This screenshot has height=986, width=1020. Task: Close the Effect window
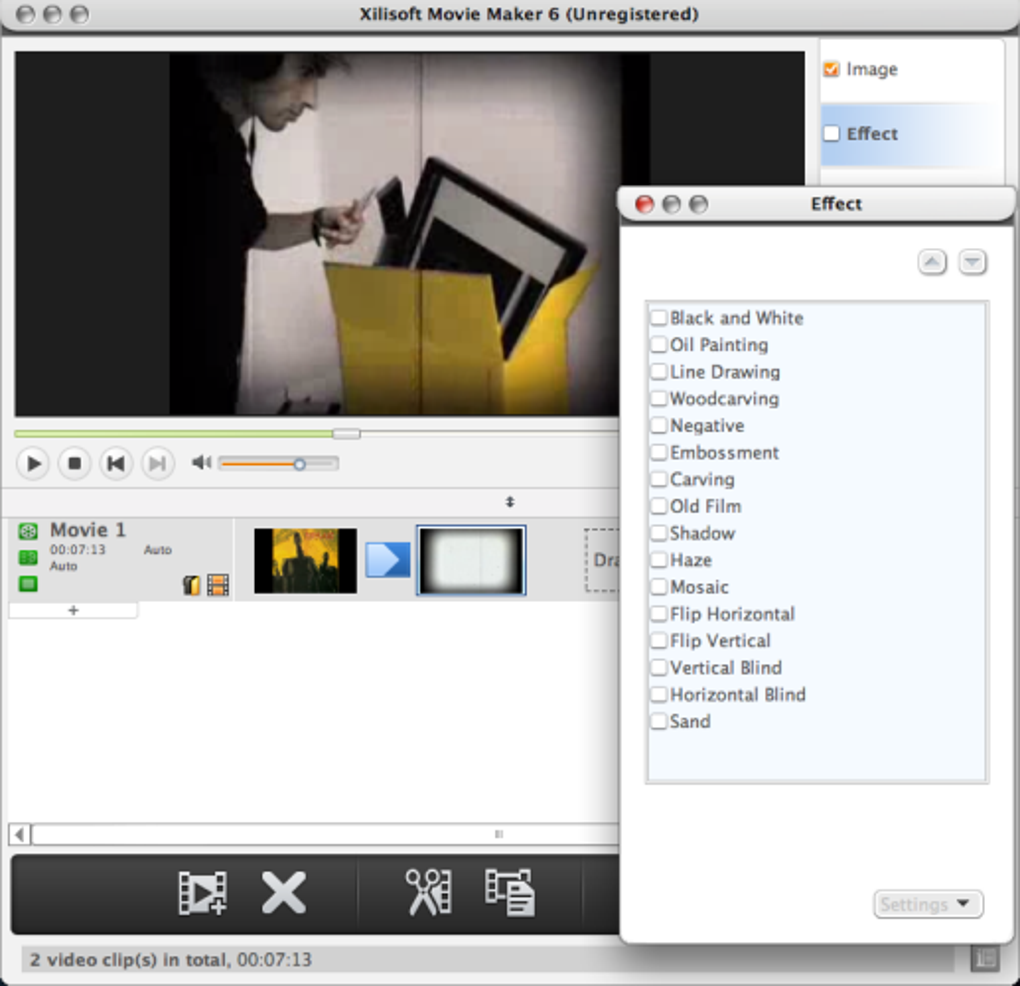[x=644, y=204]
